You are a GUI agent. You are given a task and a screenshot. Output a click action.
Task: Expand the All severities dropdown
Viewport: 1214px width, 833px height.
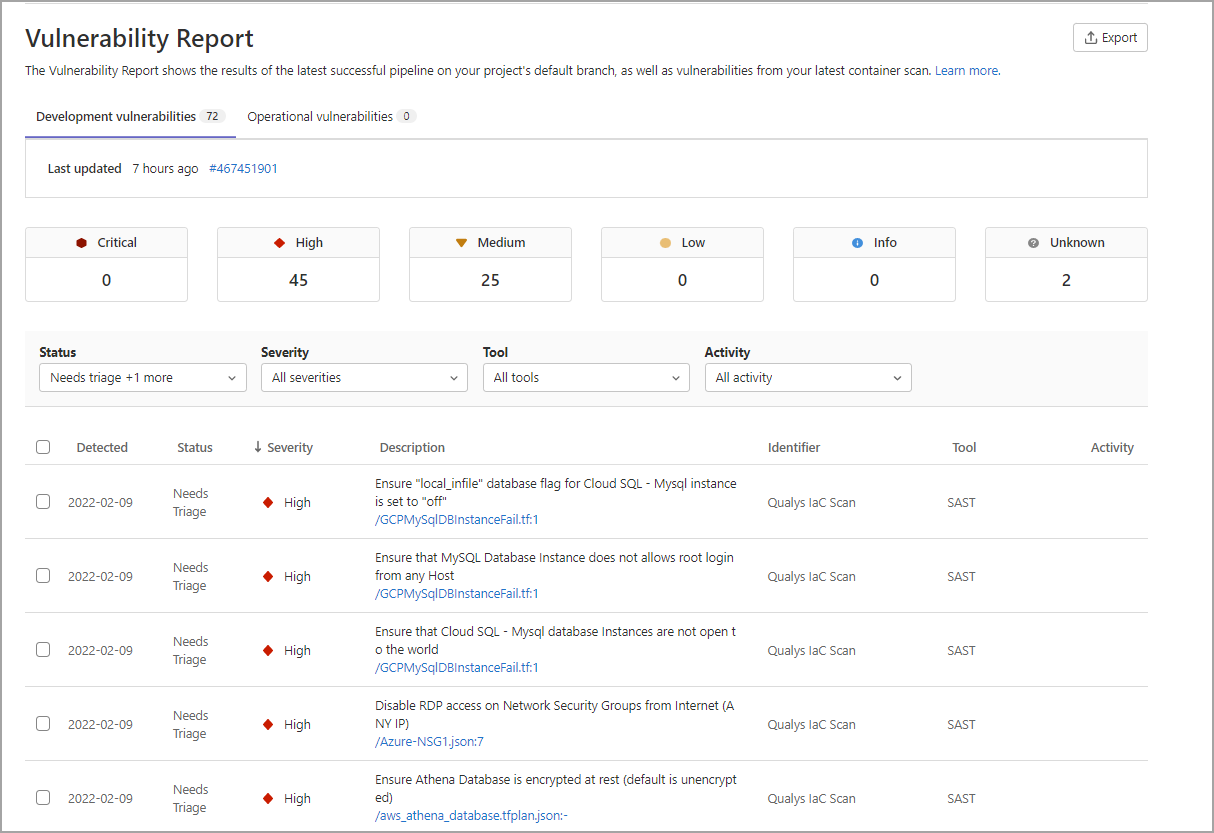(364, 377)
